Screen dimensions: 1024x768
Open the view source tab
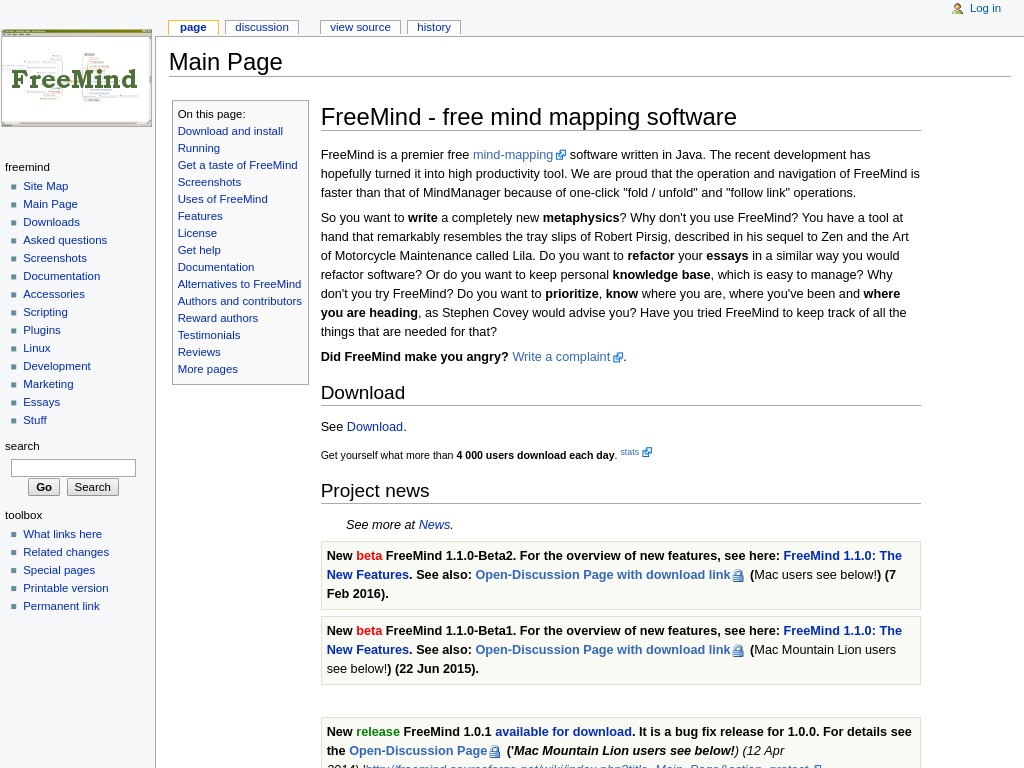point(360,27)
